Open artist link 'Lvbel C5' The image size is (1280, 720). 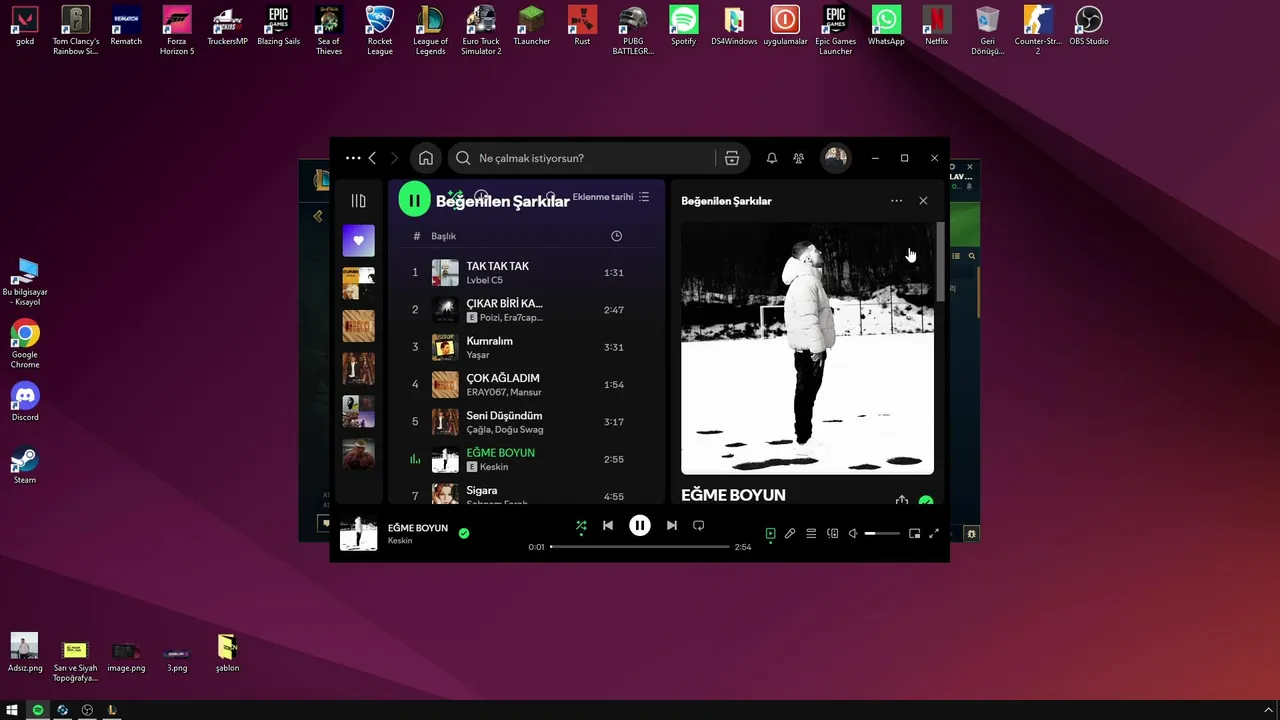point(484,280)
